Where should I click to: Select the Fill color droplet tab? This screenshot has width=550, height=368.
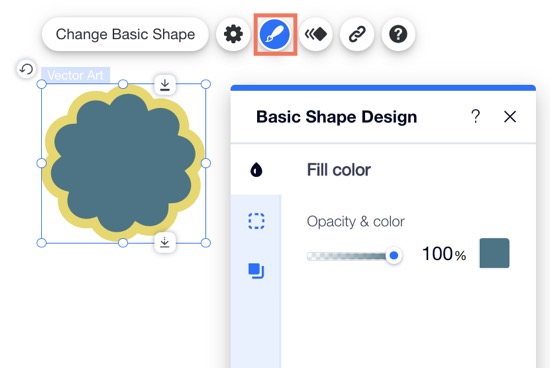(x=256, y=170)
